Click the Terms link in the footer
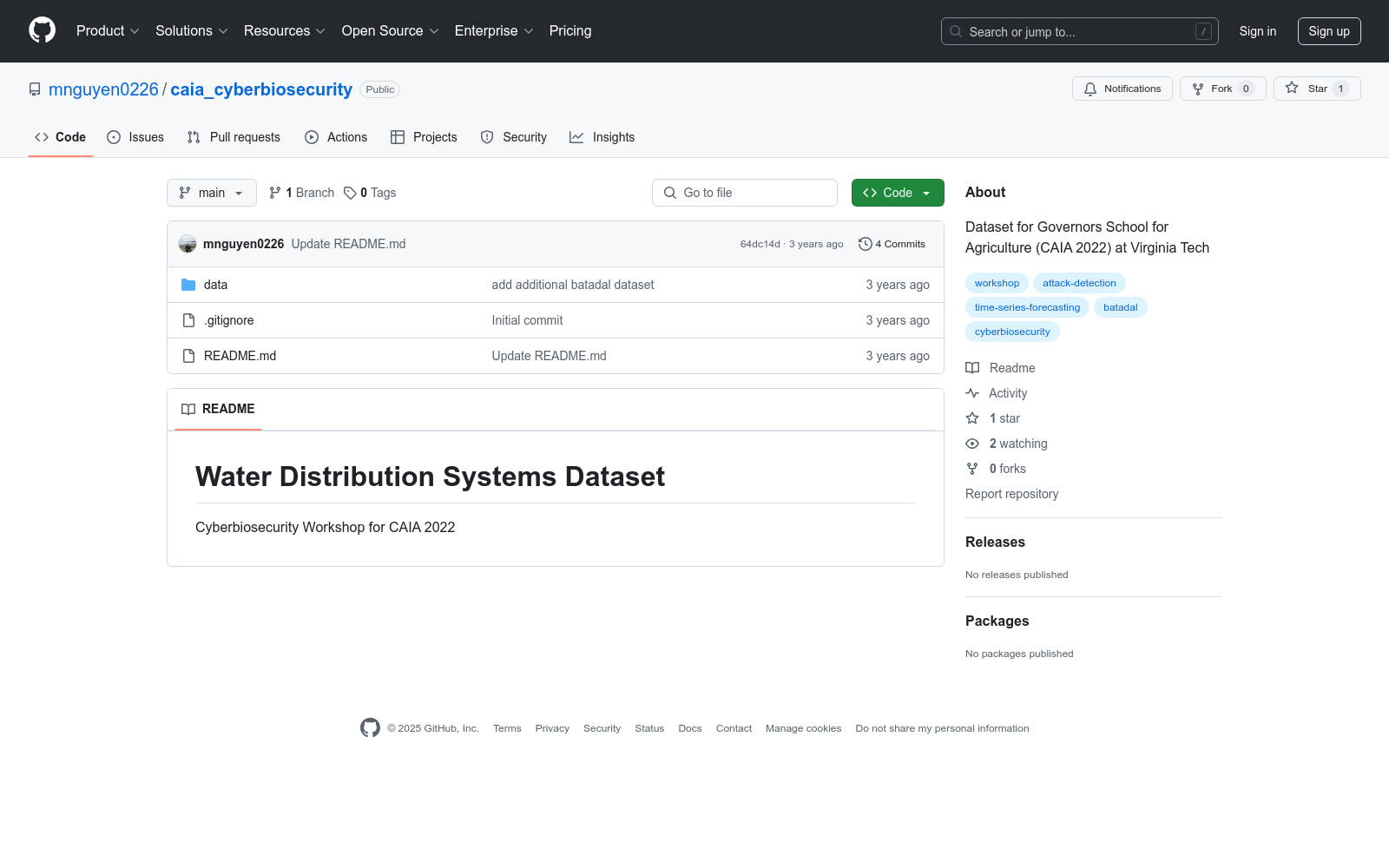 507,728
